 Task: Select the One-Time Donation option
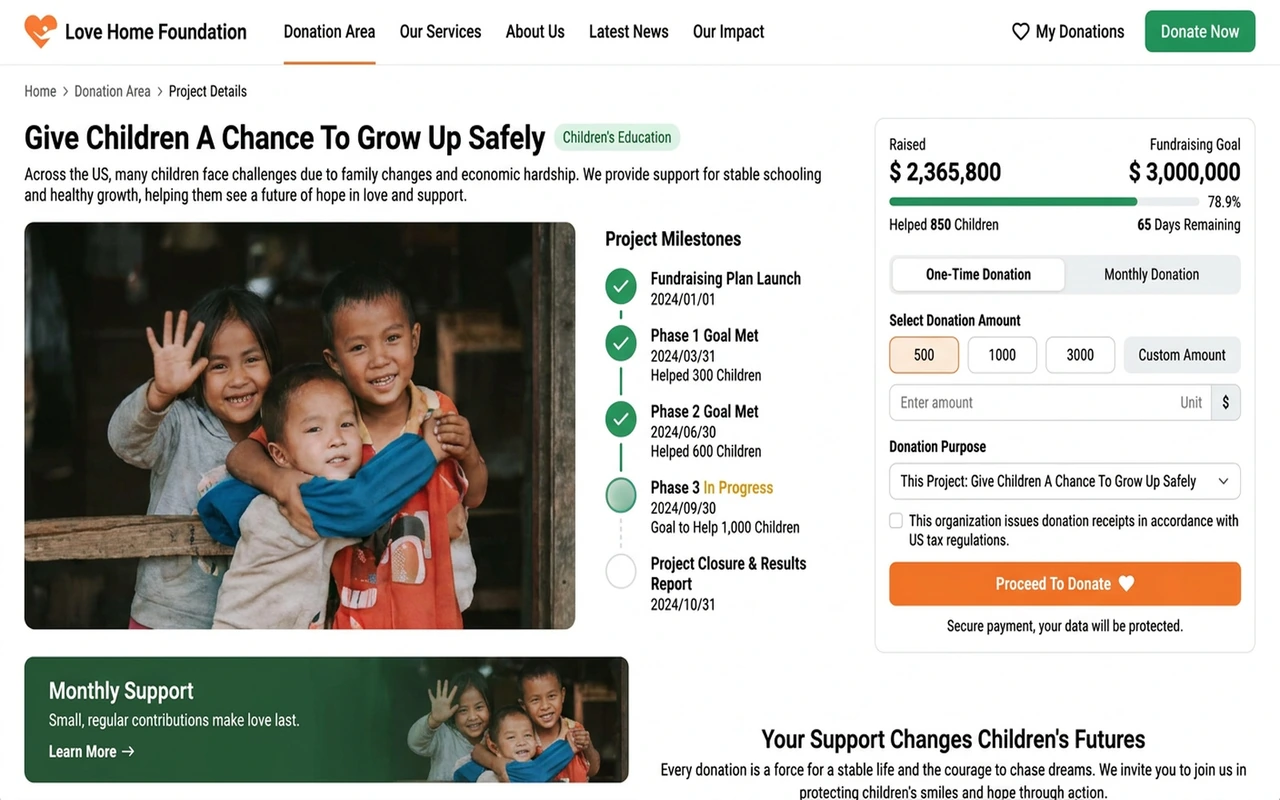978,274
